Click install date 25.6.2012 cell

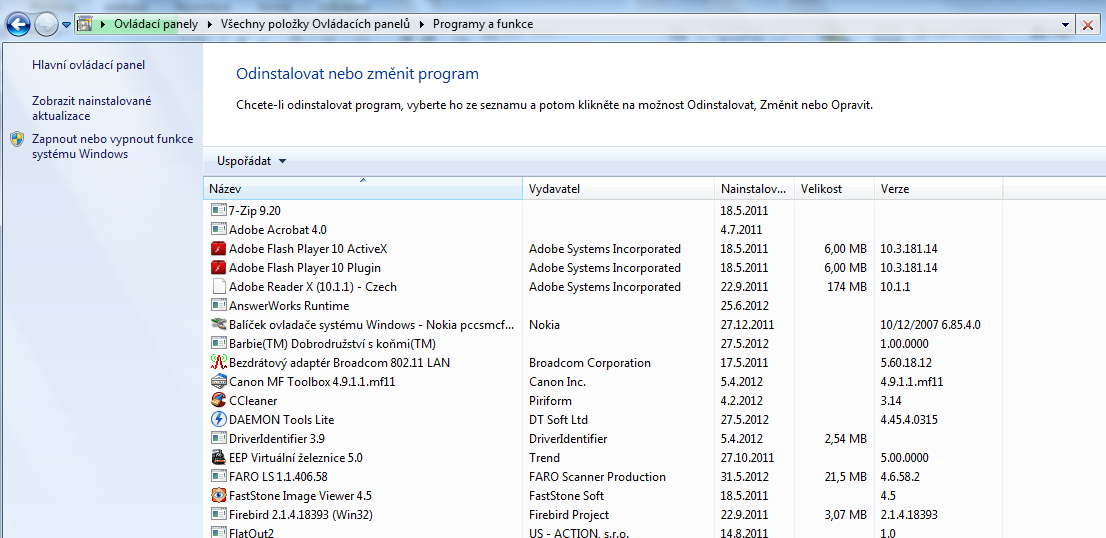744,305
